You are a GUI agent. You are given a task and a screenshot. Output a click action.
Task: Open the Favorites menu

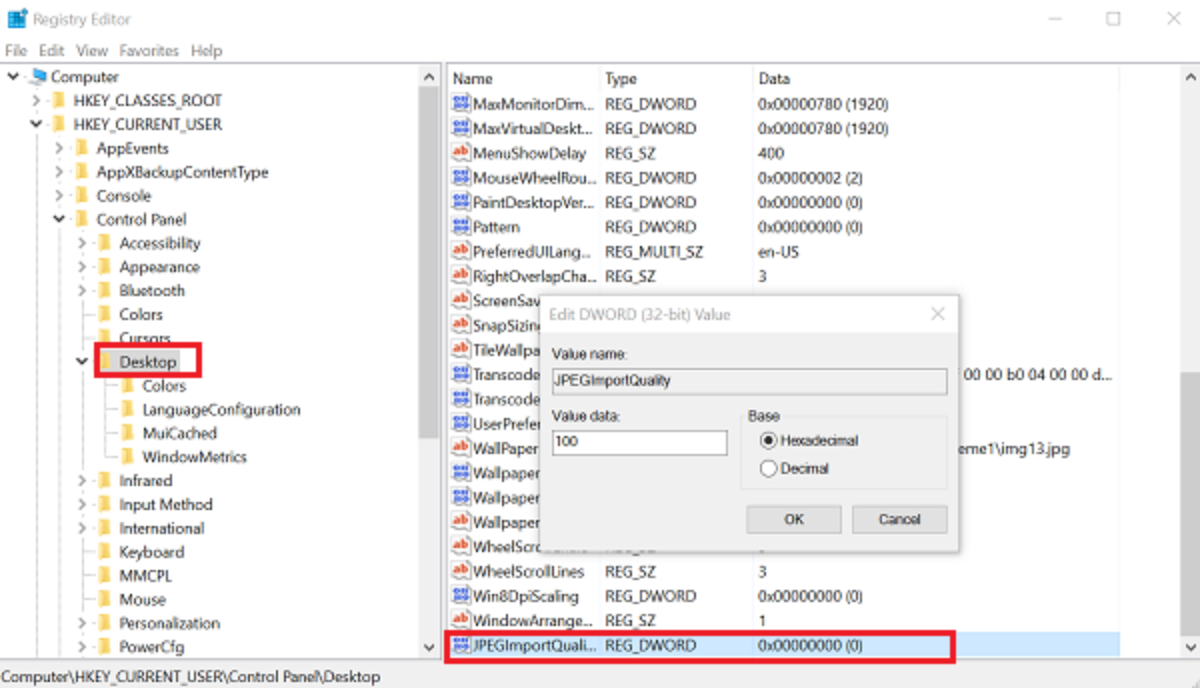(149, 50)
